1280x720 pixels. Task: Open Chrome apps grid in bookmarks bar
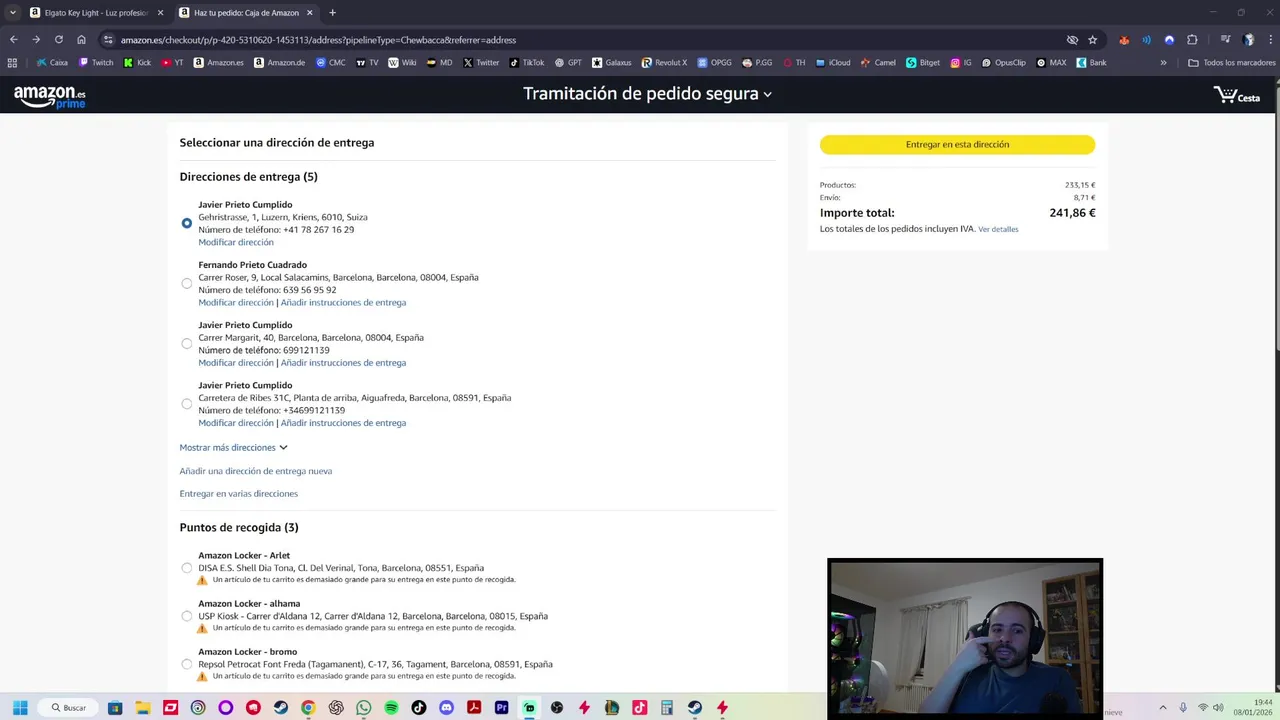click(12, 62)
